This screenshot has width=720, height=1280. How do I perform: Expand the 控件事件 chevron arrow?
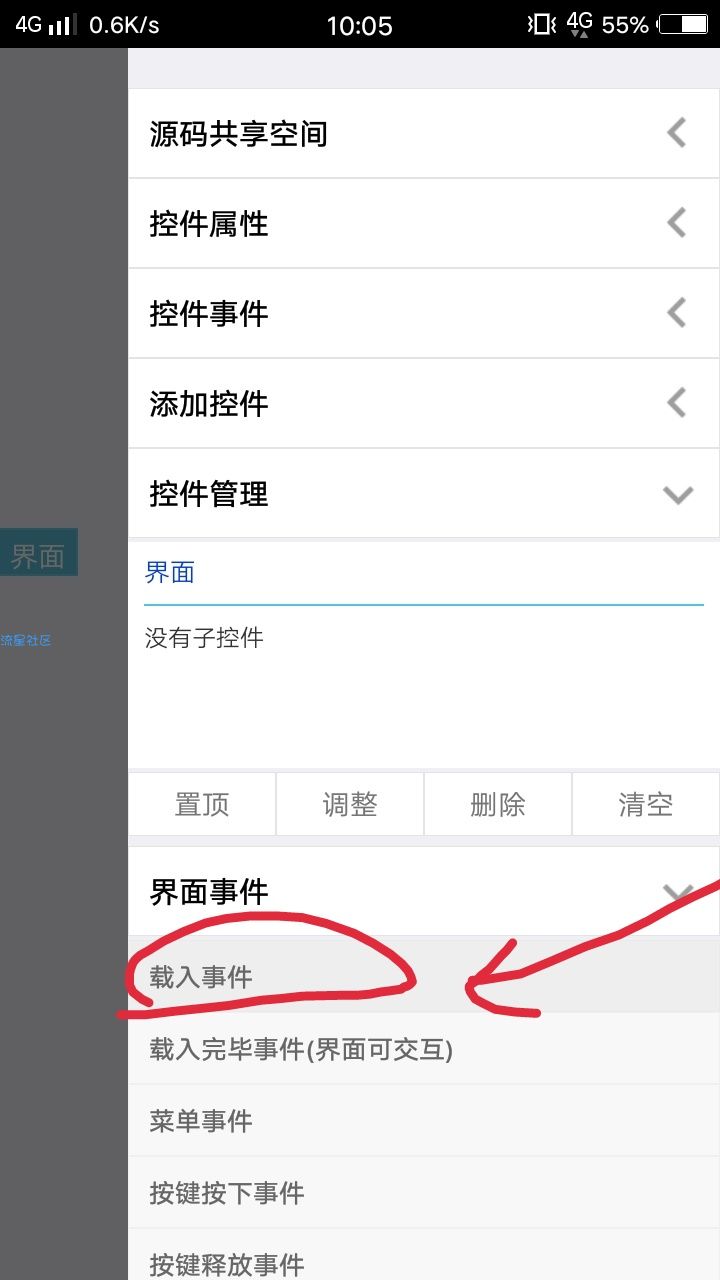coord(677,313)
